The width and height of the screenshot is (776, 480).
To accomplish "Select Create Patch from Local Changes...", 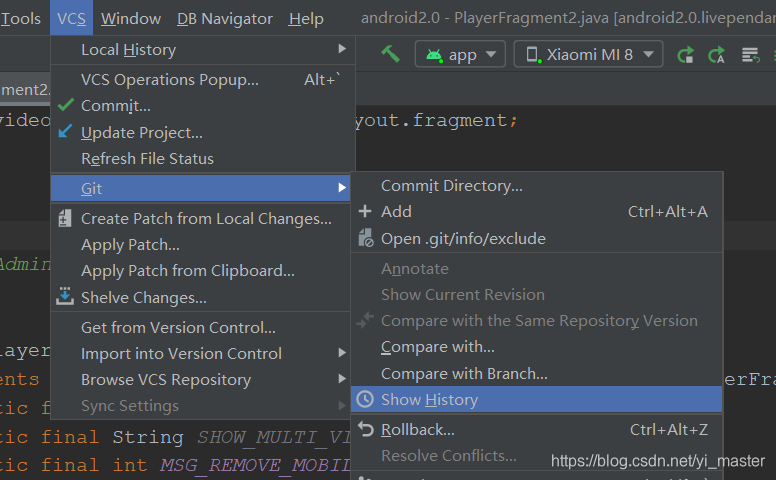I will pyautogui.click(x=200, y=218).
